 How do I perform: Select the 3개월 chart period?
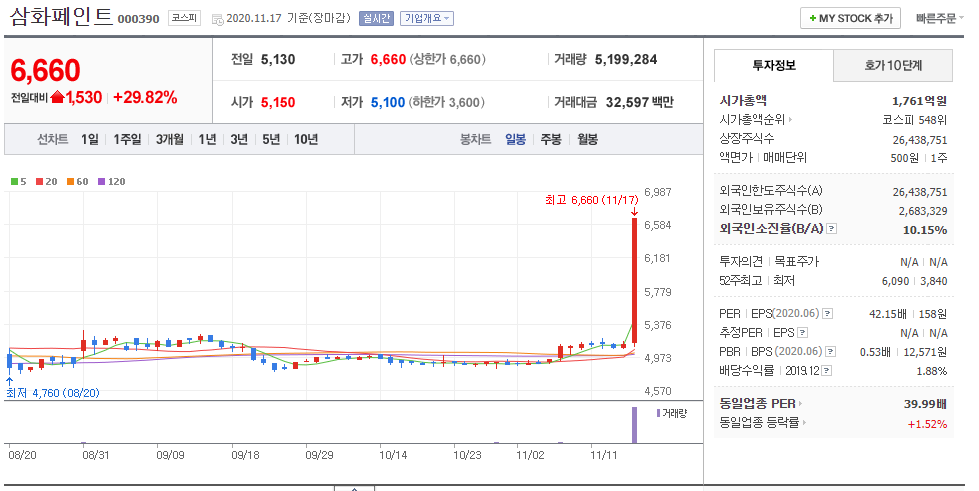pyautogui.click(x=170, y=139)
